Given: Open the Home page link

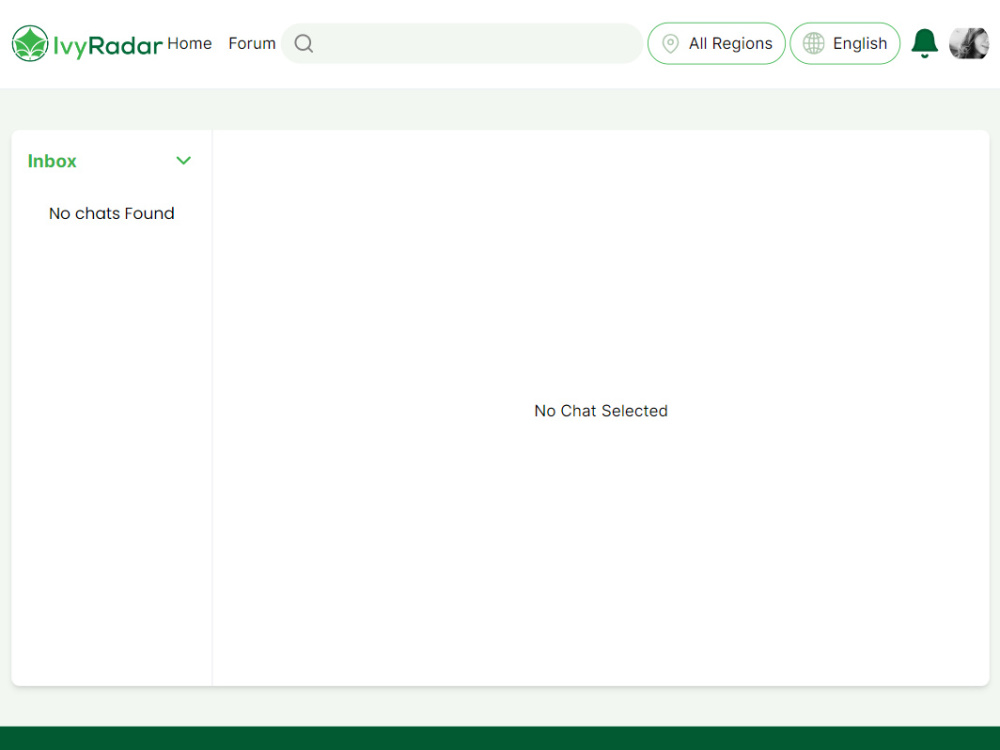Looking at the screenshot, I should (x=189, y=43).
